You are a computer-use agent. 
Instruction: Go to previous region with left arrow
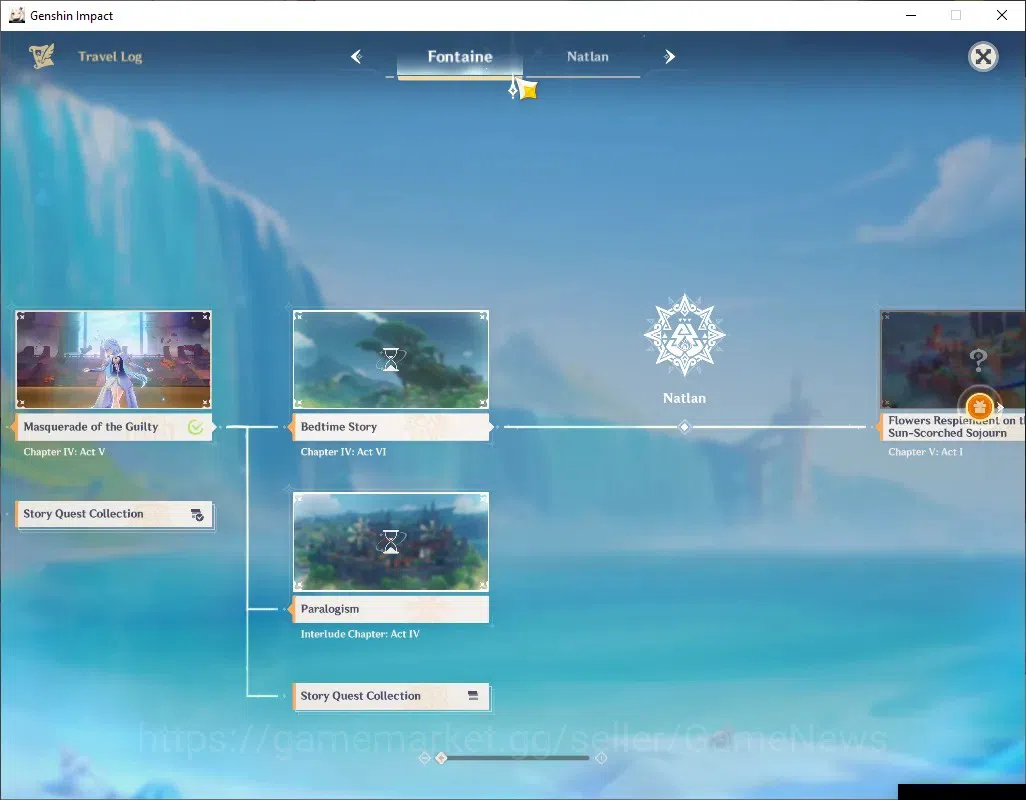click(357, 57)
